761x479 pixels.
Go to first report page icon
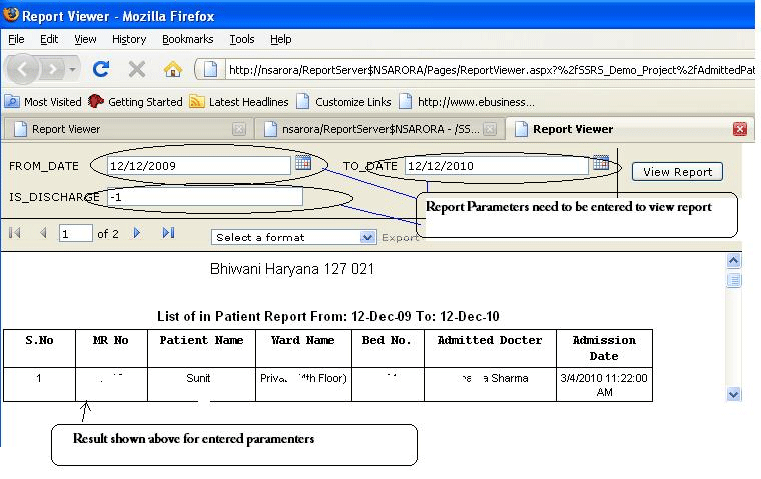coord(15,233)
